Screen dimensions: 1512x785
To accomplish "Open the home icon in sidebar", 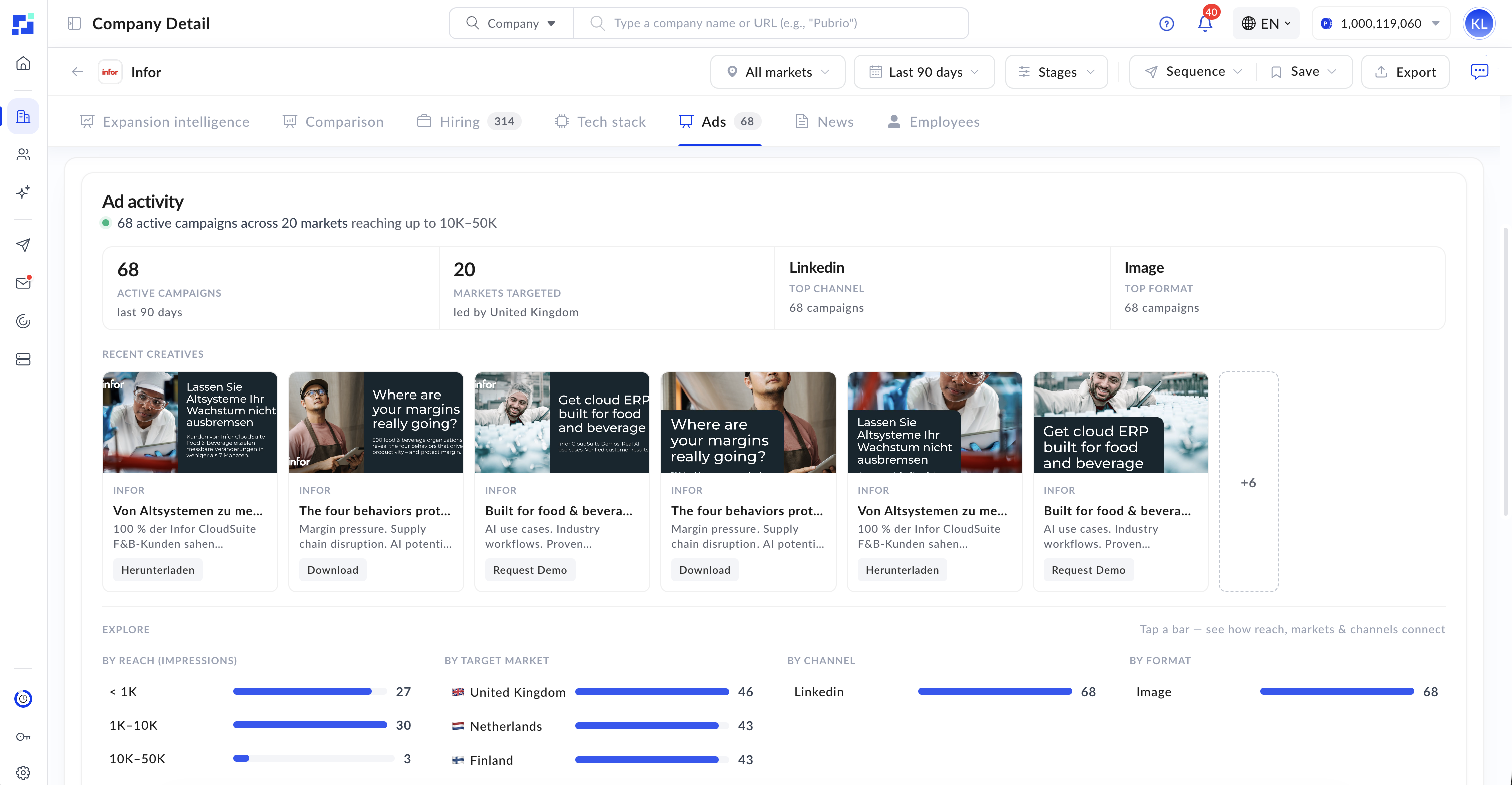I will tap(23, 63).
